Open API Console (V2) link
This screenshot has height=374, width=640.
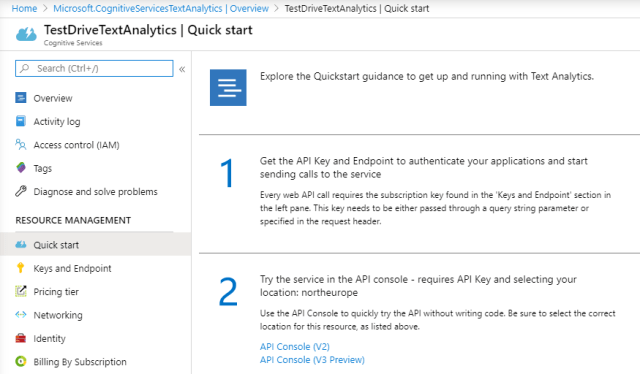[295, 346]
